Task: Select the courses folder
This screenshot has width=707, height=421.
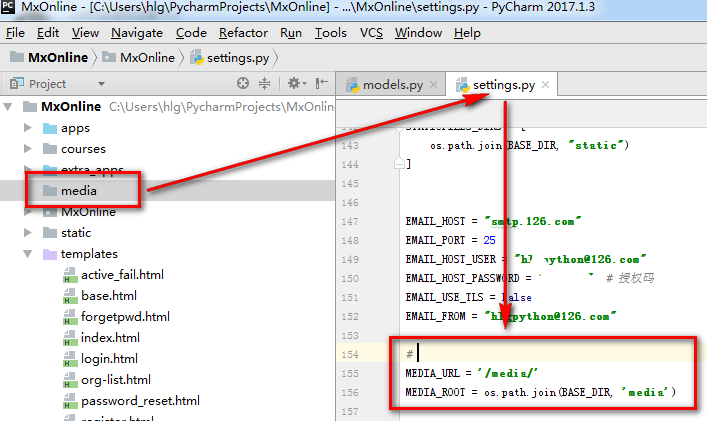Action: pos(83,149)
